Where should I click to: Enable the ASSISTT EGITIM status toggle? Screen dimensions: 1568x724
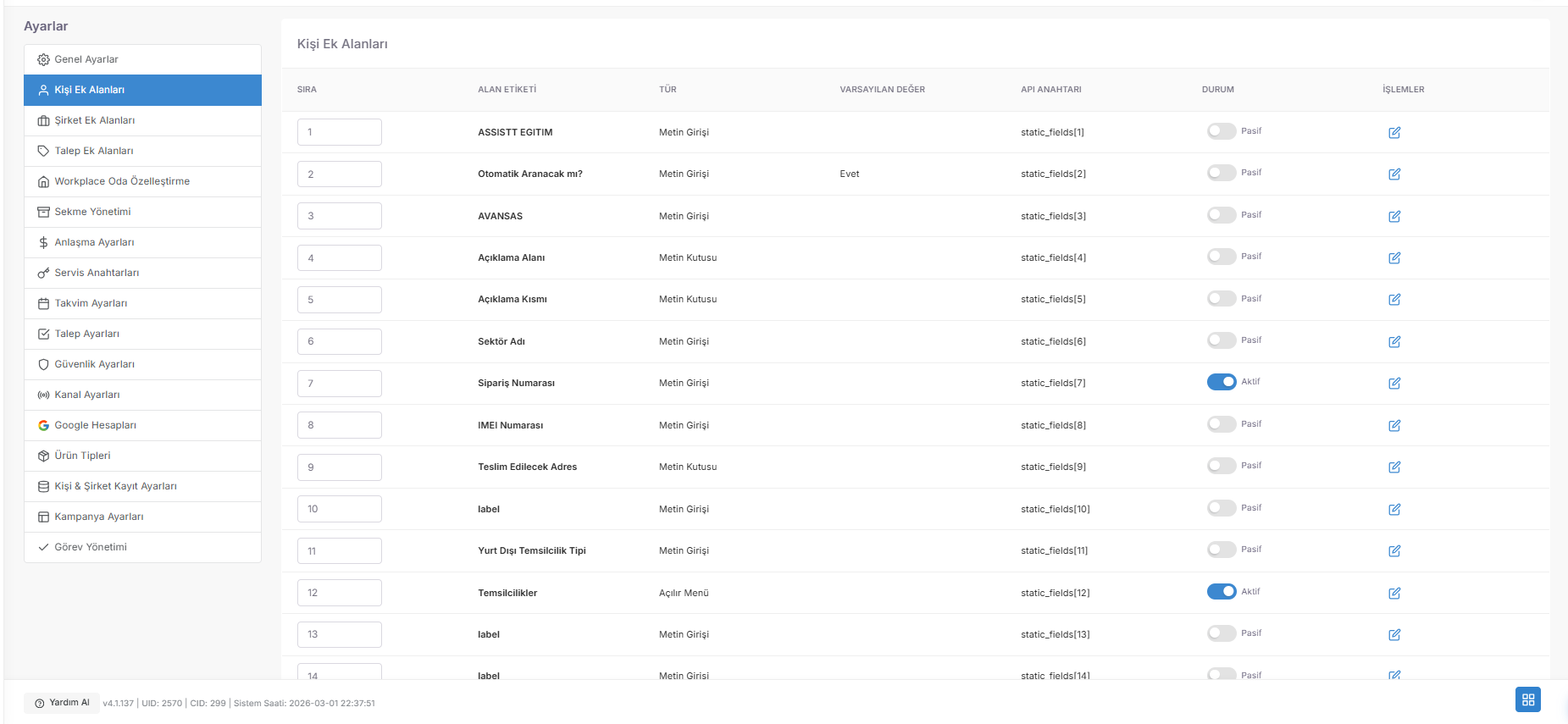1222,131
